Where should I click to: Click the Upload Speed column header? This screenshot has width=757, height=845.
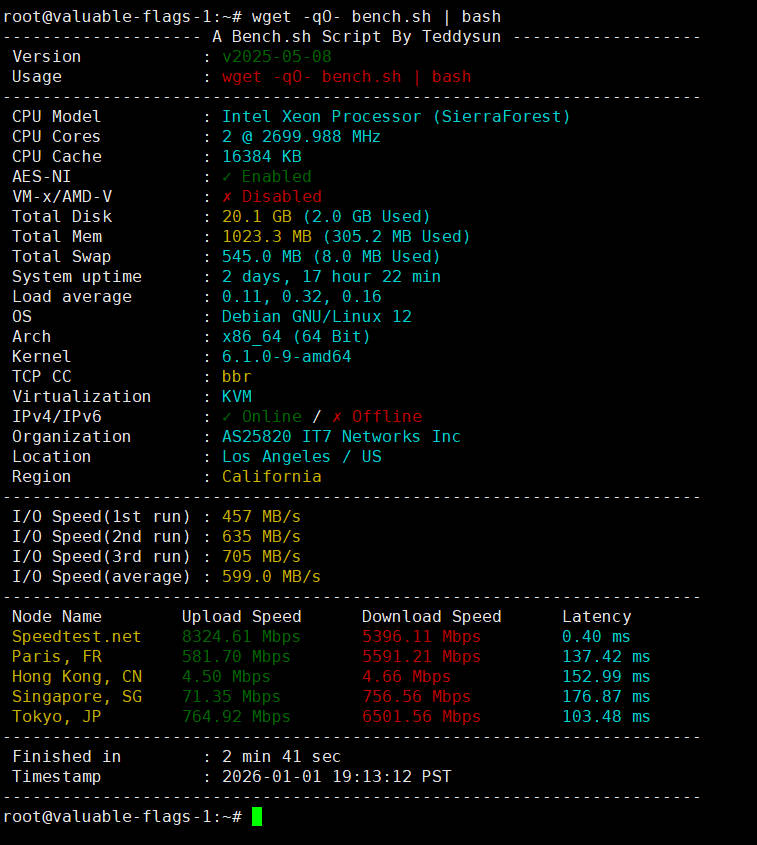click(241, 617)
